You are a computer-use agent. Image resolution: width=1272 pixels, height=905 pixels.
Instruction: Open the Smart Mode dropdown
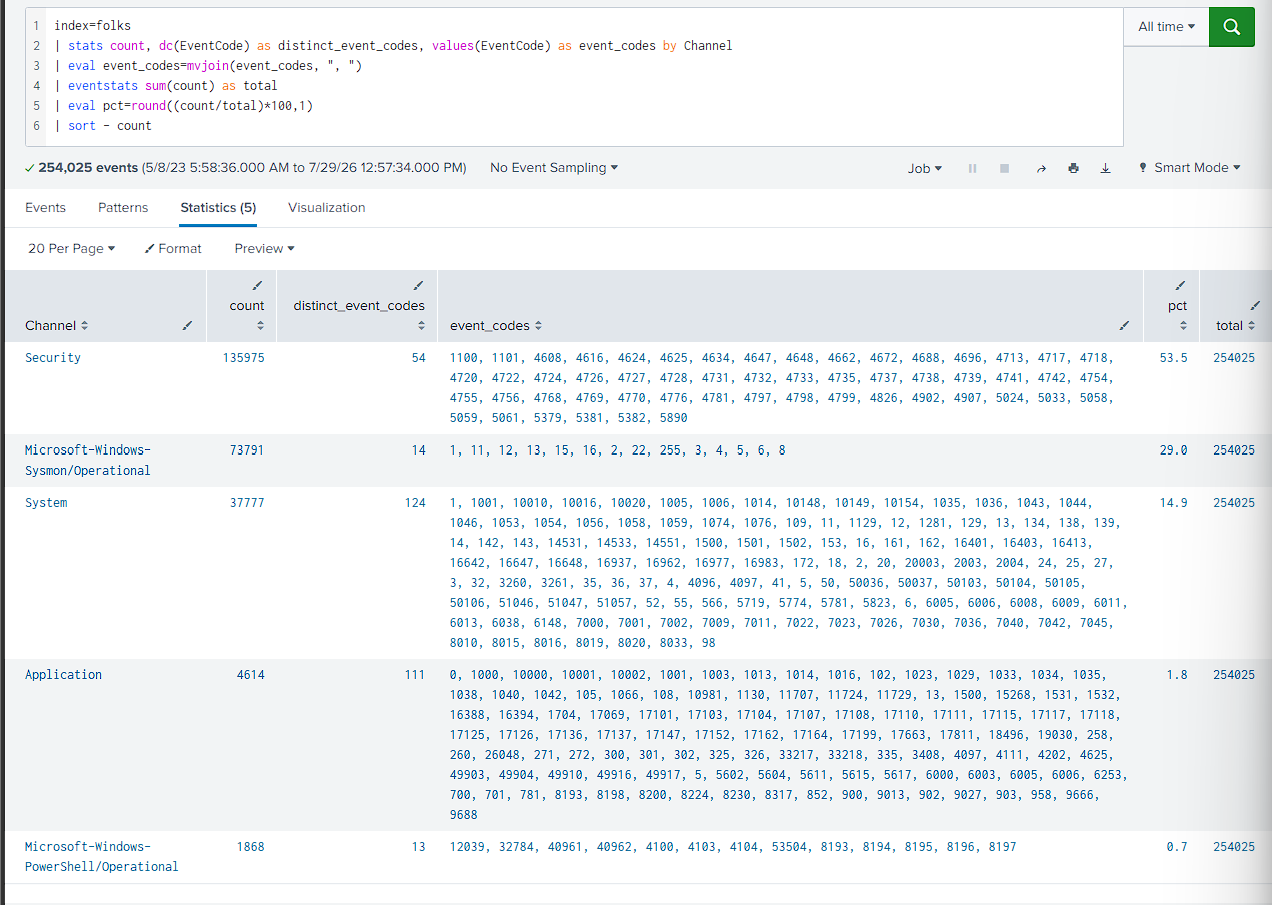pyautogui.click(x=1189, y=168)
